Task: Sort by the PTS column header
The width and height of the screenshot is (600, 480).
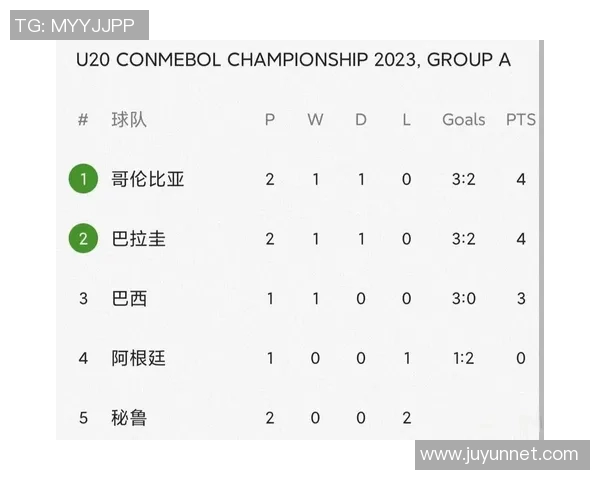Action: tap(520, 120)
